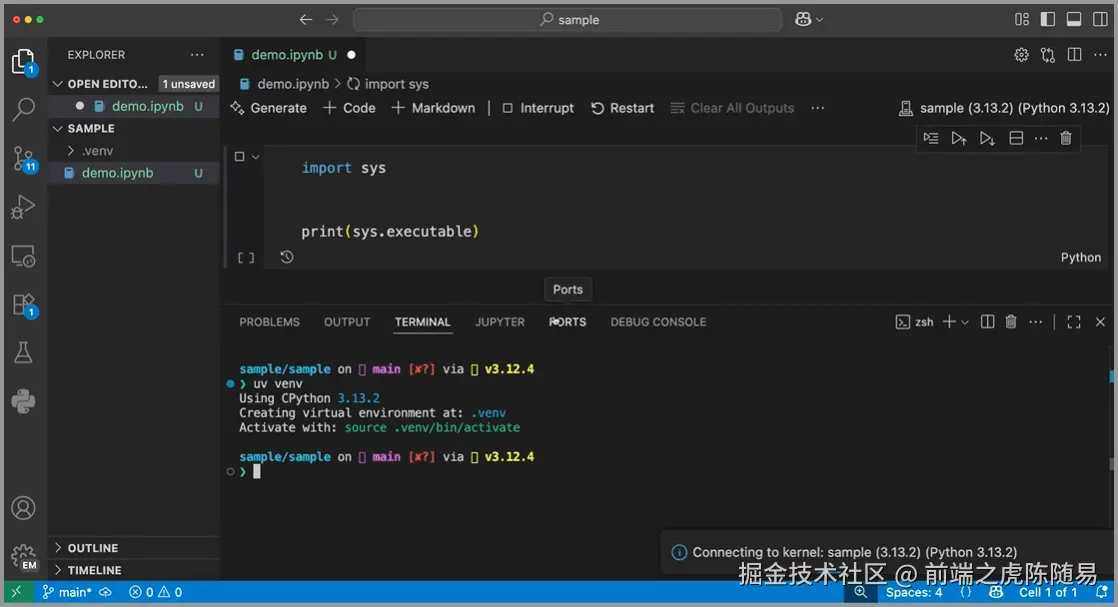Open the new terminal launch profile dropdown
This screenshot has width=1118, height=607.
click(x=965, y=322)
